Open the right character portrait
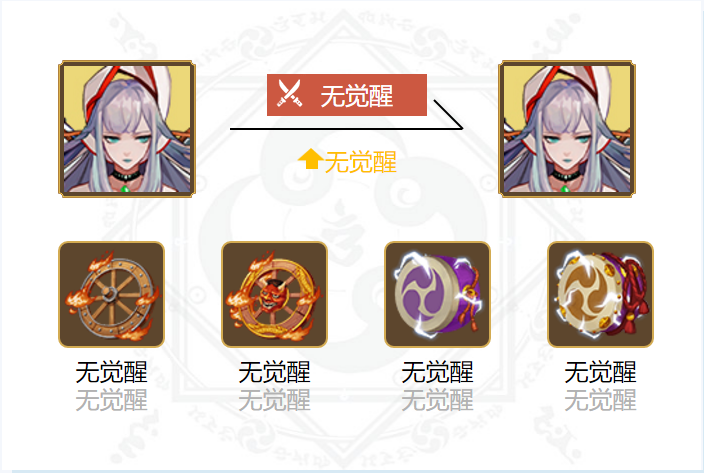This screenshot has width=704, height=473. pos(567,129)
